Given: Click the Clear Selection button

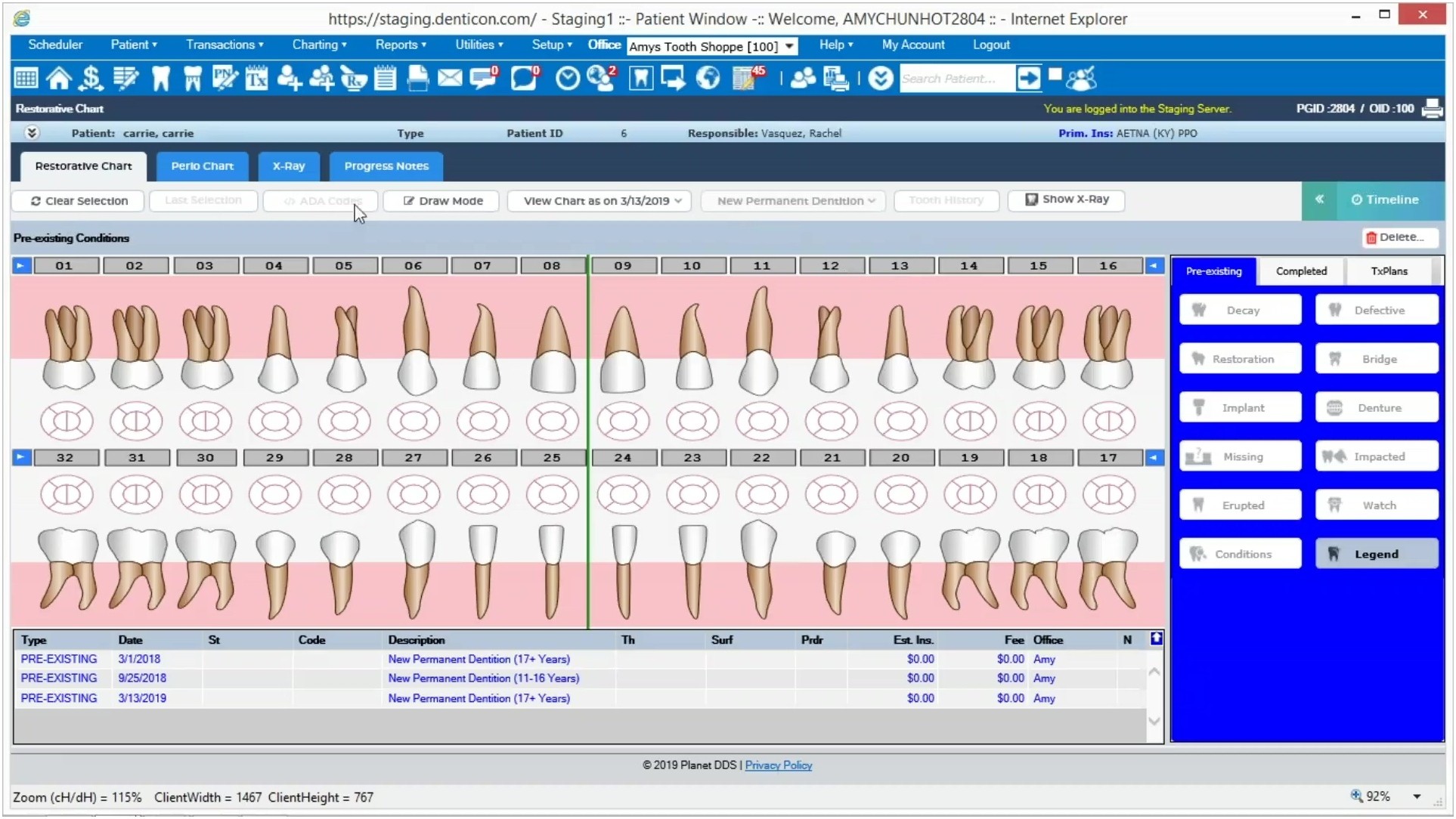Looking at the screenshot, I should pyautogui.click(x=79, y=201).
